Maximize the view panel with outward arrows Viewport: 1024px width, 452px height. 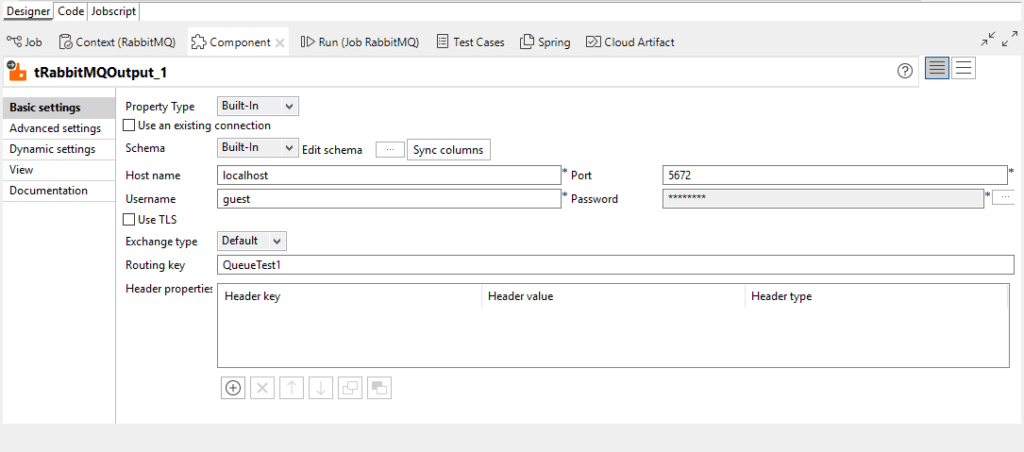point(1009,40)
